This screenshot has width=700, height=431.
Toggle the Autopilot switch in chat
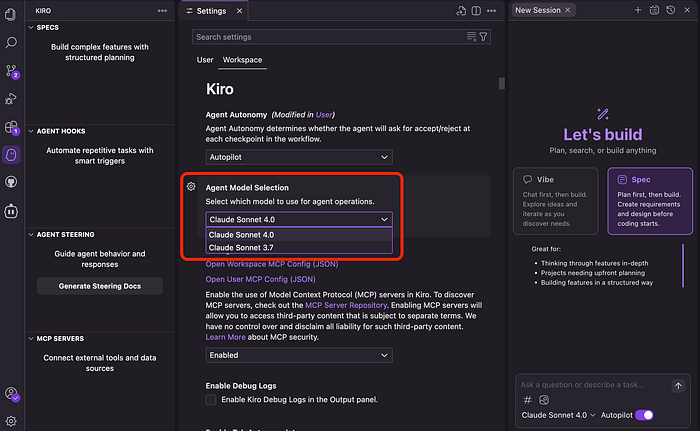pos(644,415)
